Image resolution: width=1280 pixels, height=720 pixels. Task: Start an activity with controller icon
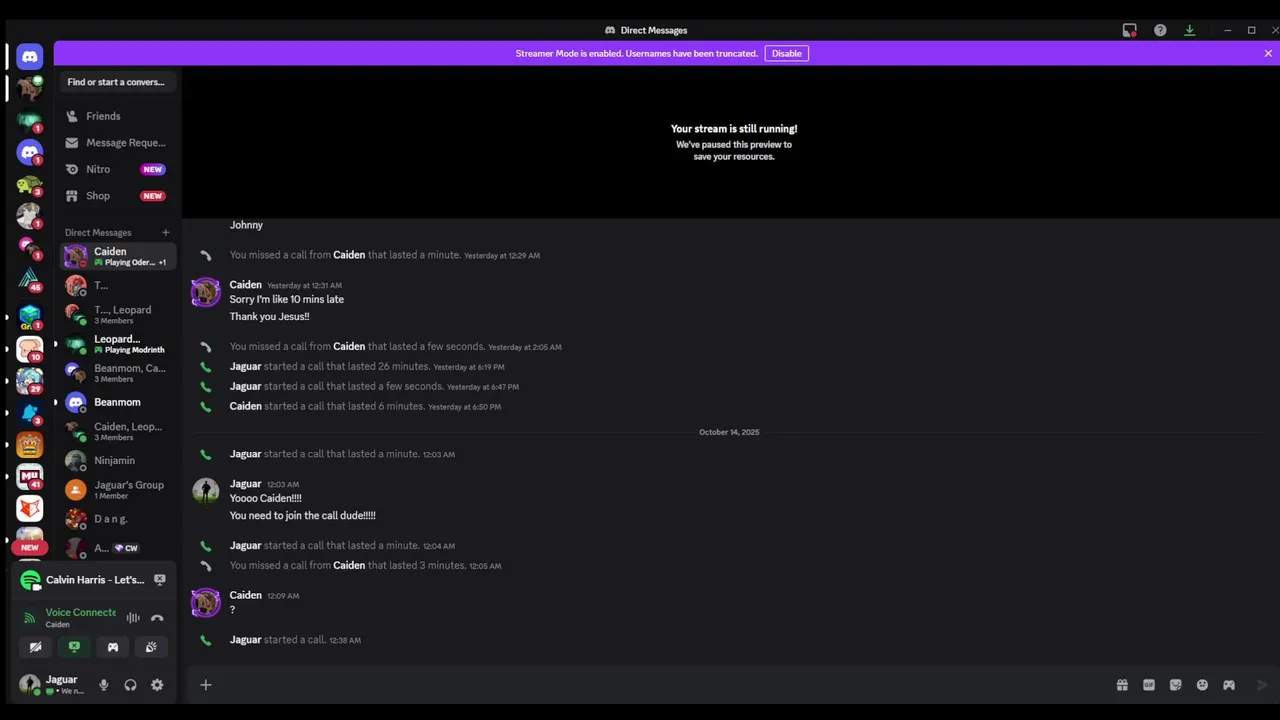pos(113,647)
